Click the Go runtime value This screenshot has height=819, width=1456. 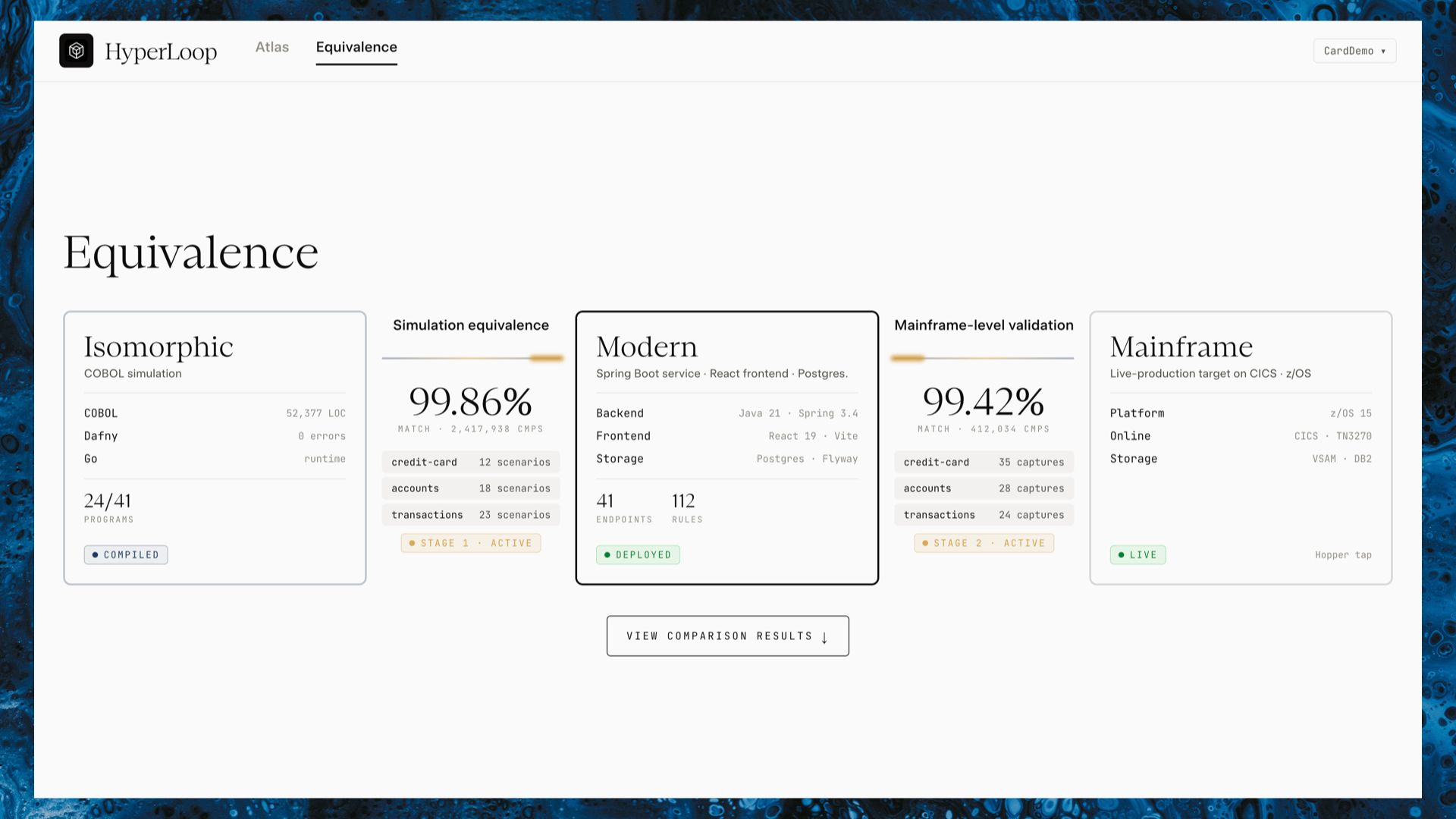pyautogui.click(x=325, y=459)
